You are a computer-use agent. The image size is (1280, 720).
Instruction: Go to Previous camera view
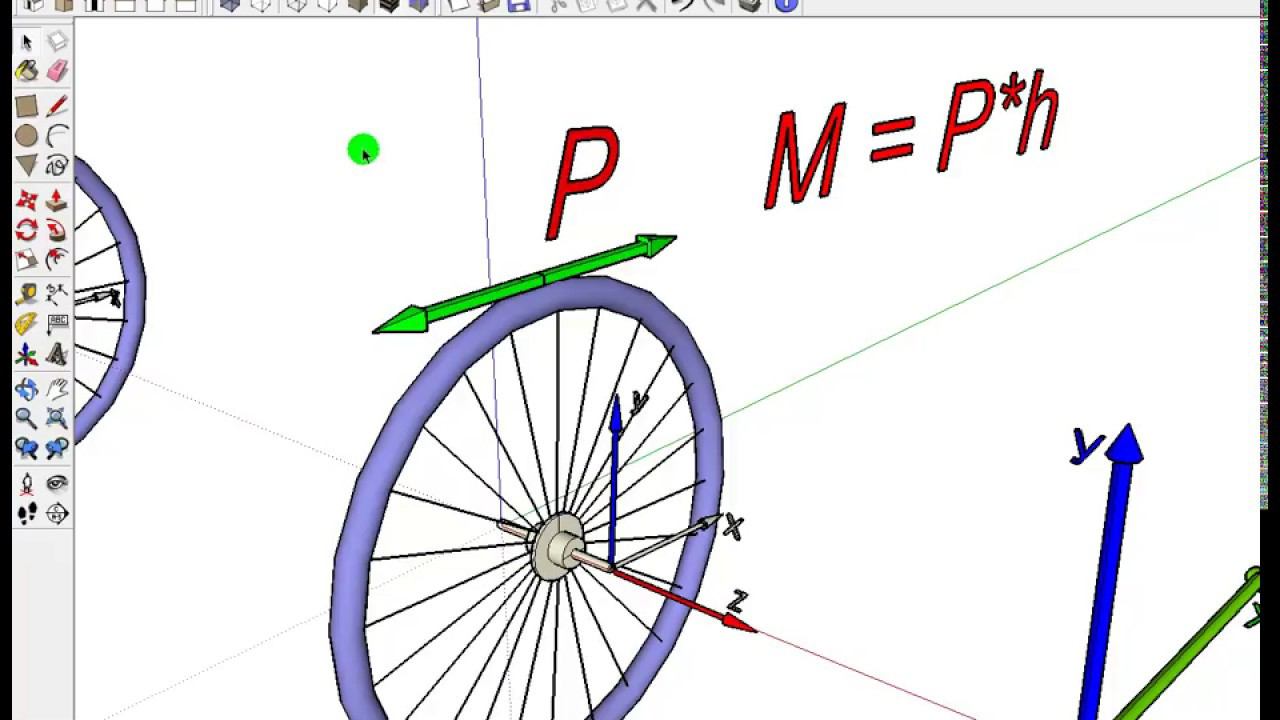(x=27, y=449)
